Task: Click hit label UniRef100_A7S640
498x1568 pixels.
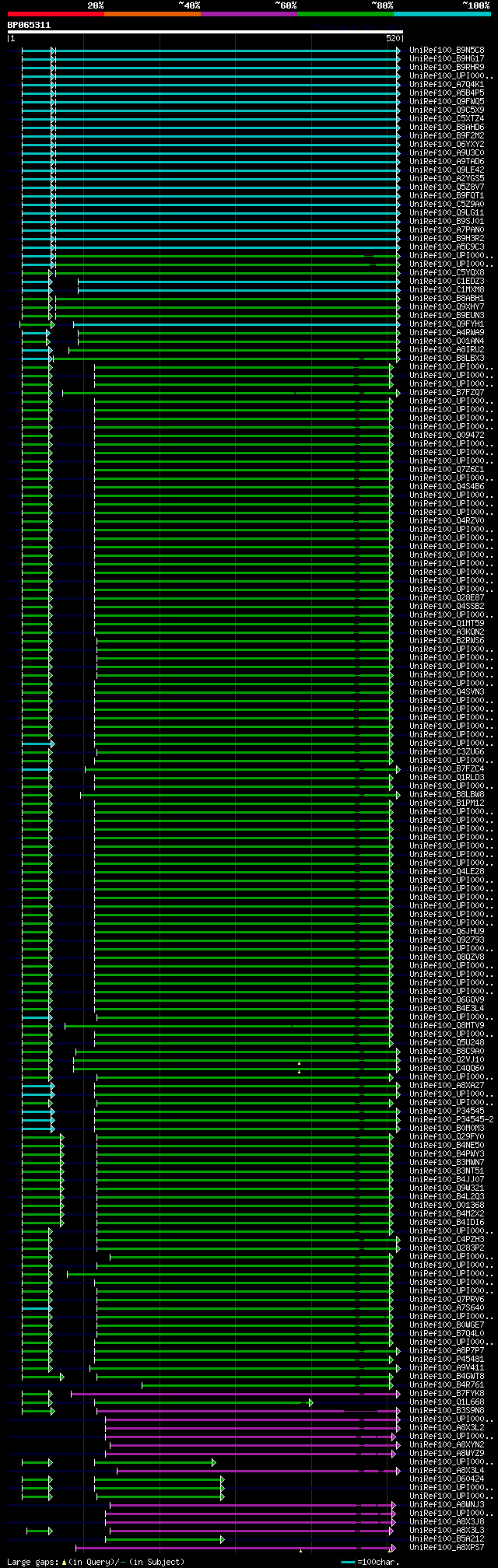Action: (447, 1308)
